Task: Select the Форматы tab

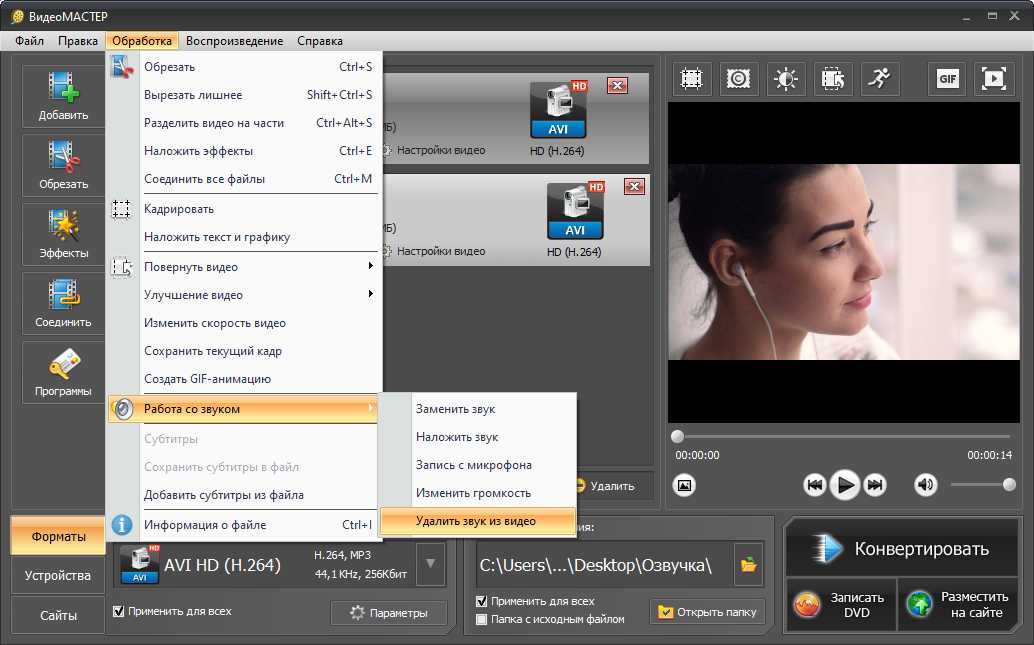Action: point(58,536)
